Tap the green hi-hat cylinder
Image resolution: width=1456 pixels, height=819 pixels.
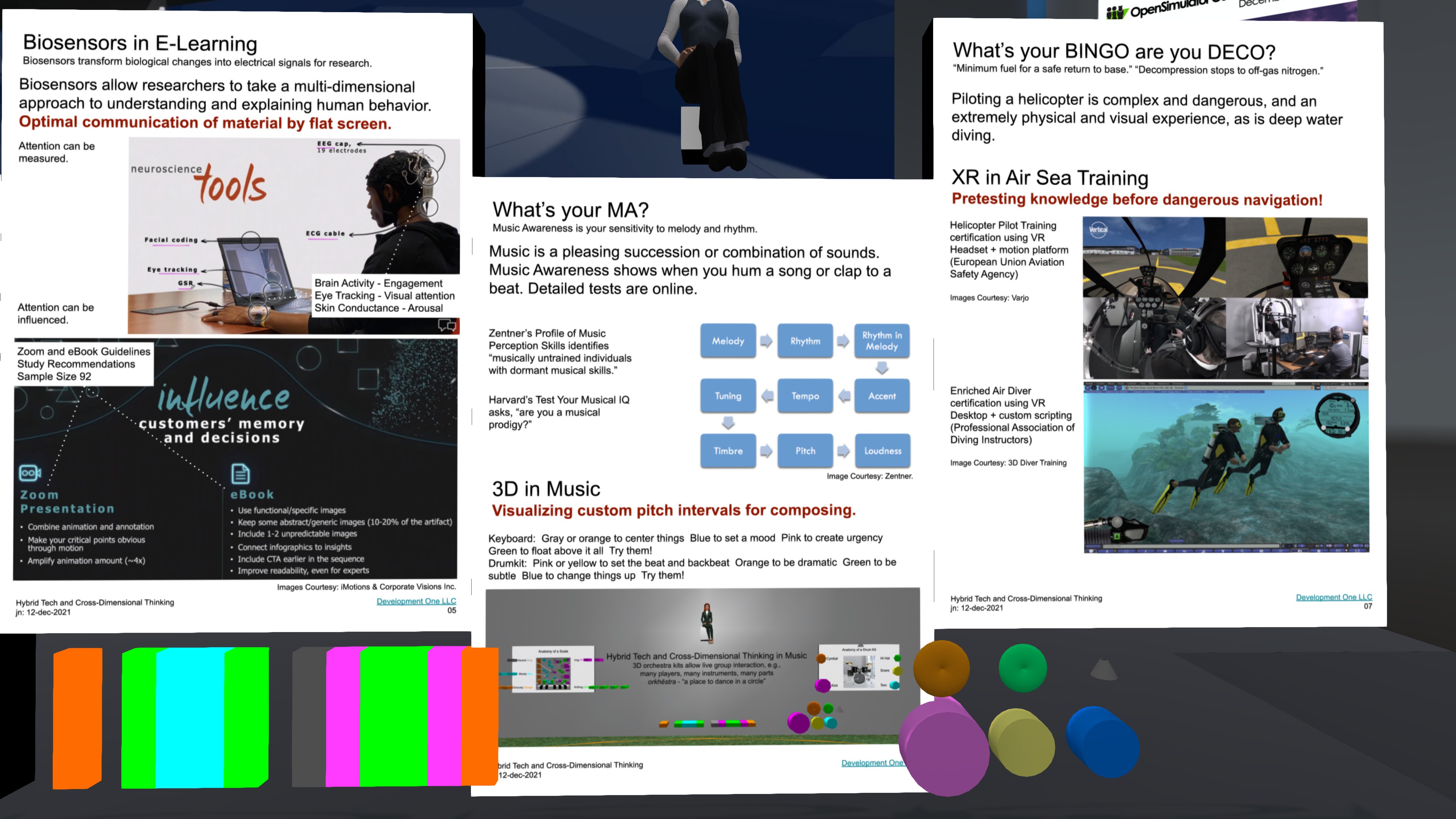coord(1023,668)
